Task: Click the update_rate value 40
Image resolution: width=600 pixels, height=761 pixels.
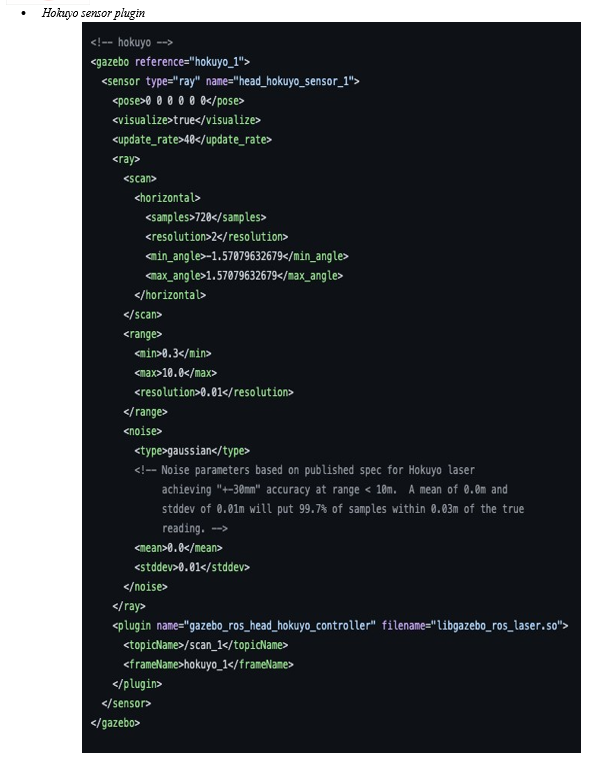Action: click(189, 140)
